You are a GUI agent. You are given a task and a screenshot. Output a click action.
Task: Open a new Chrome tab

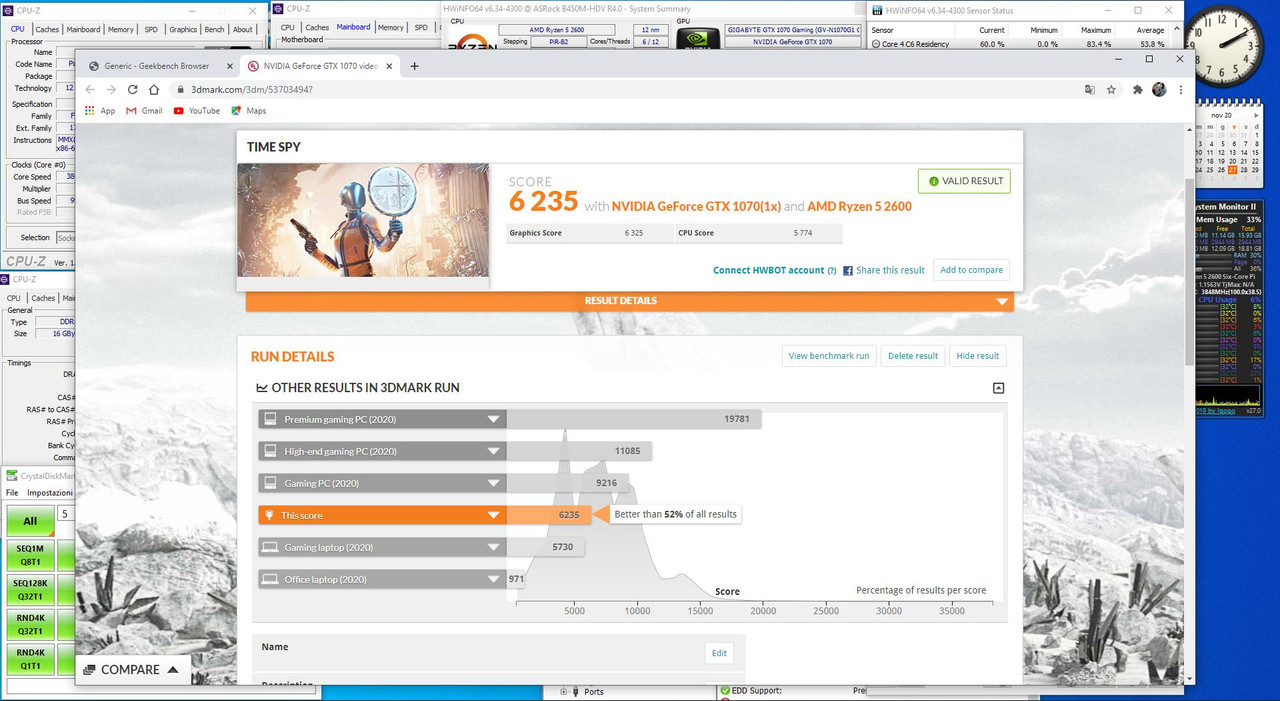coord(415,66)
